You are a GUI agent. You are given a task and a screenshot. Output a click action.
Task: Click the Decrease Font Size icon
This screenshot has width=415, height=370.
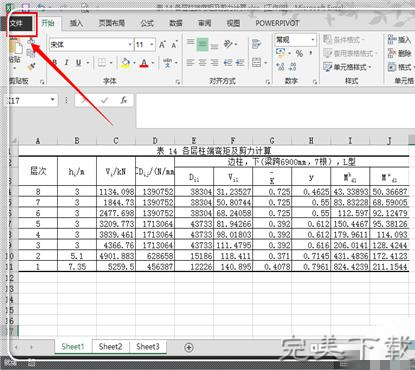(x=174, y=45)
